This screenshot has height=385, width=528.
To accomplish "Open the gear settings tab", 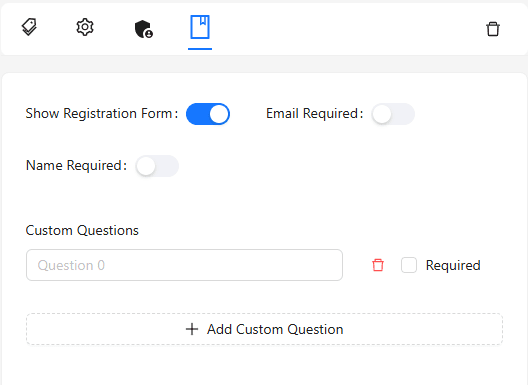I will (x=85, y=27).
